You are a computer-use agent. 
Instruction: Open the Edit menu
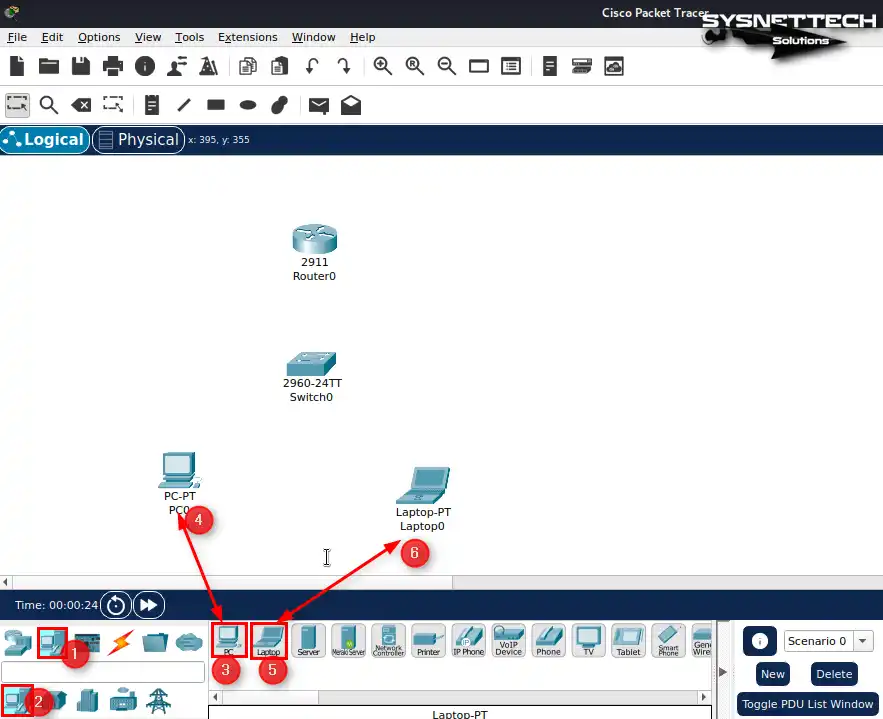52,37
